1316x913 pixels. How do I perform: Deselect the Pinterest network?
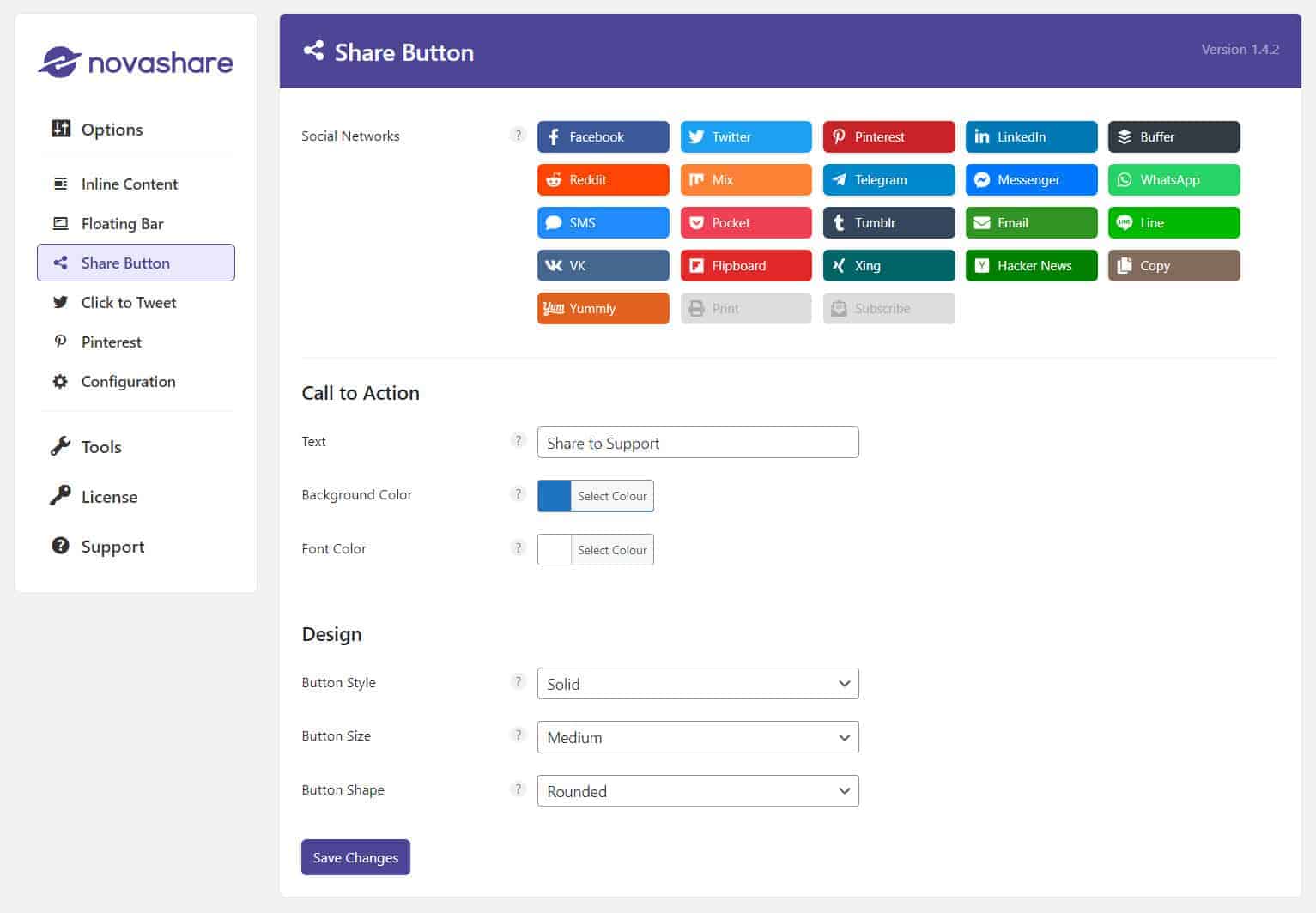(x=888, y=136)
